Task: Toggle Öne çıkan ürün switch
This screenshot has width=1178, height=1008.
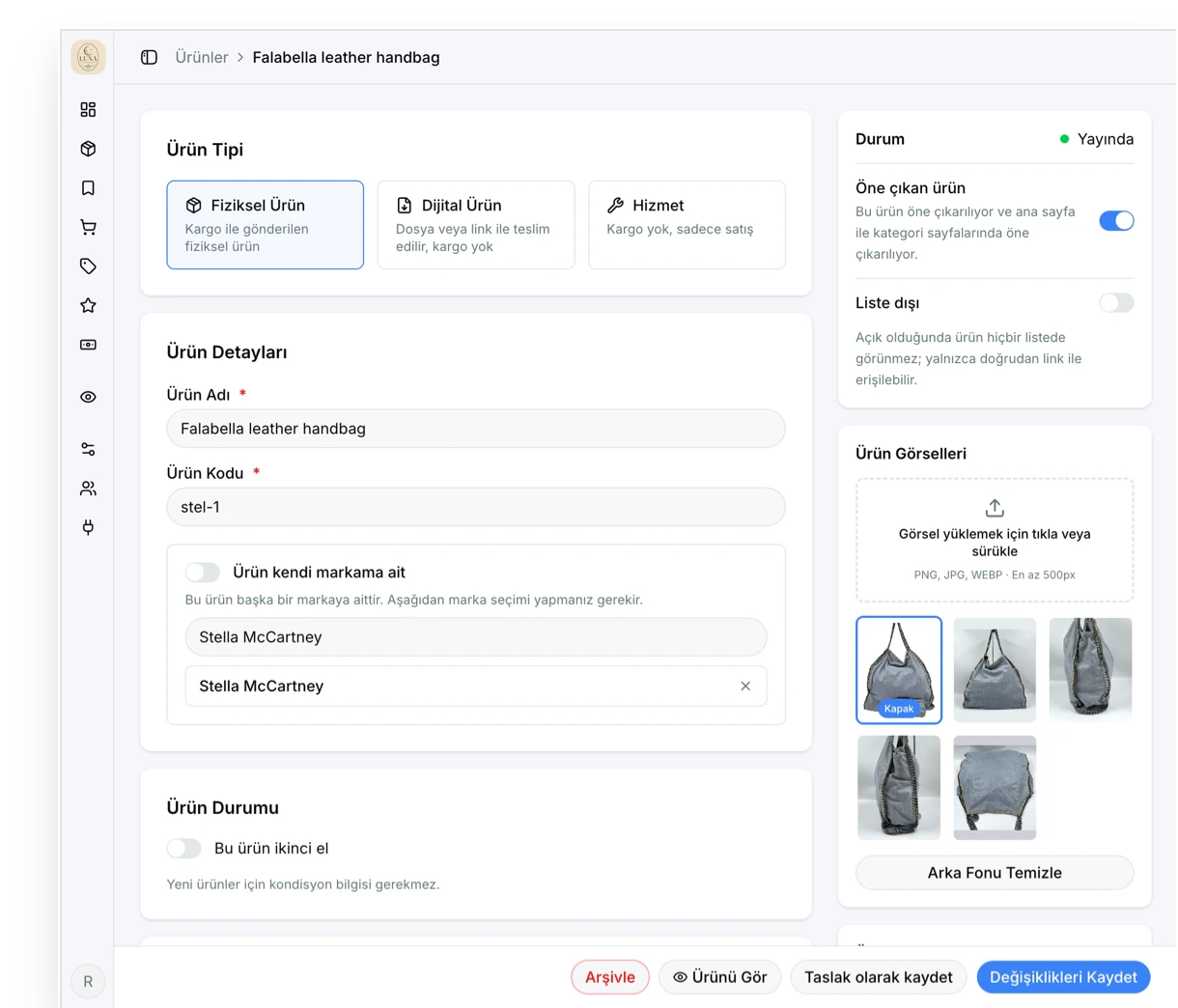Action: point(1116,221)
